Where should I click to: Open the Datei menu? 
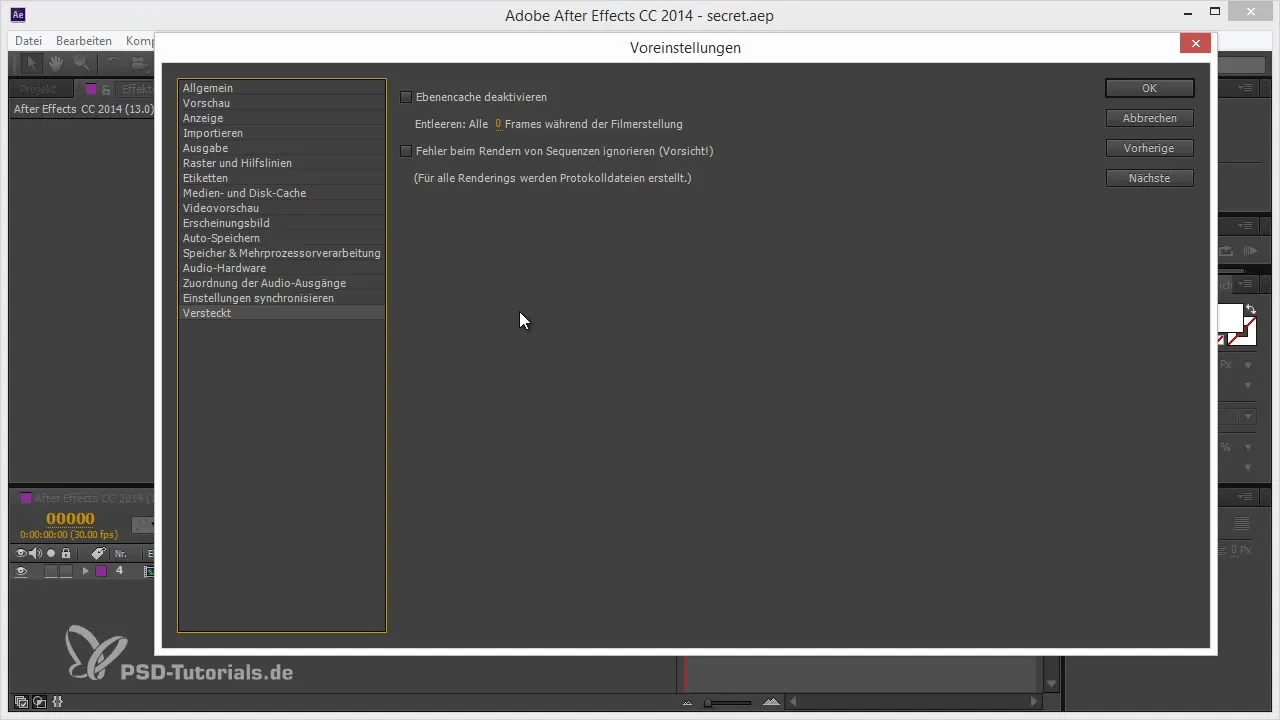coord(29,41)
